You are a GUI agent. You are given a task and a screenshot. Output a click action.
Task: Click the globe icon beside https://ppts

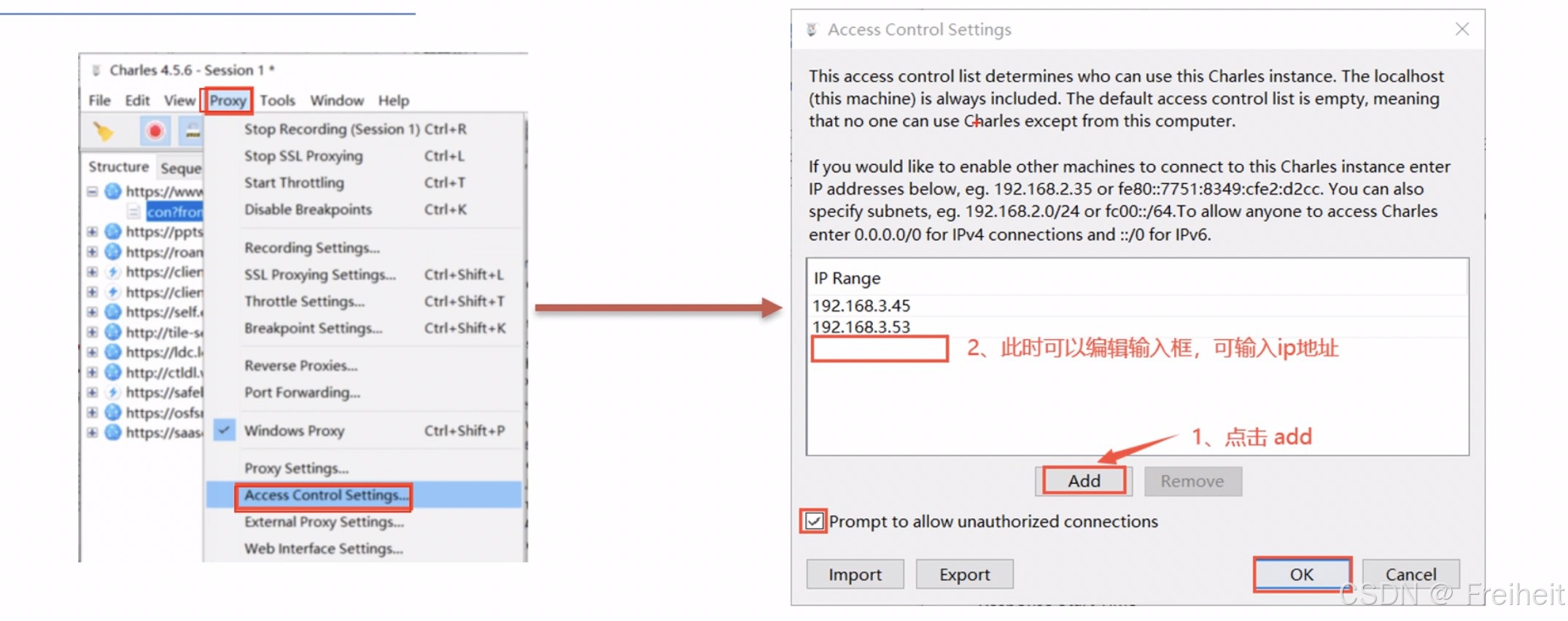tap(113, 232)
